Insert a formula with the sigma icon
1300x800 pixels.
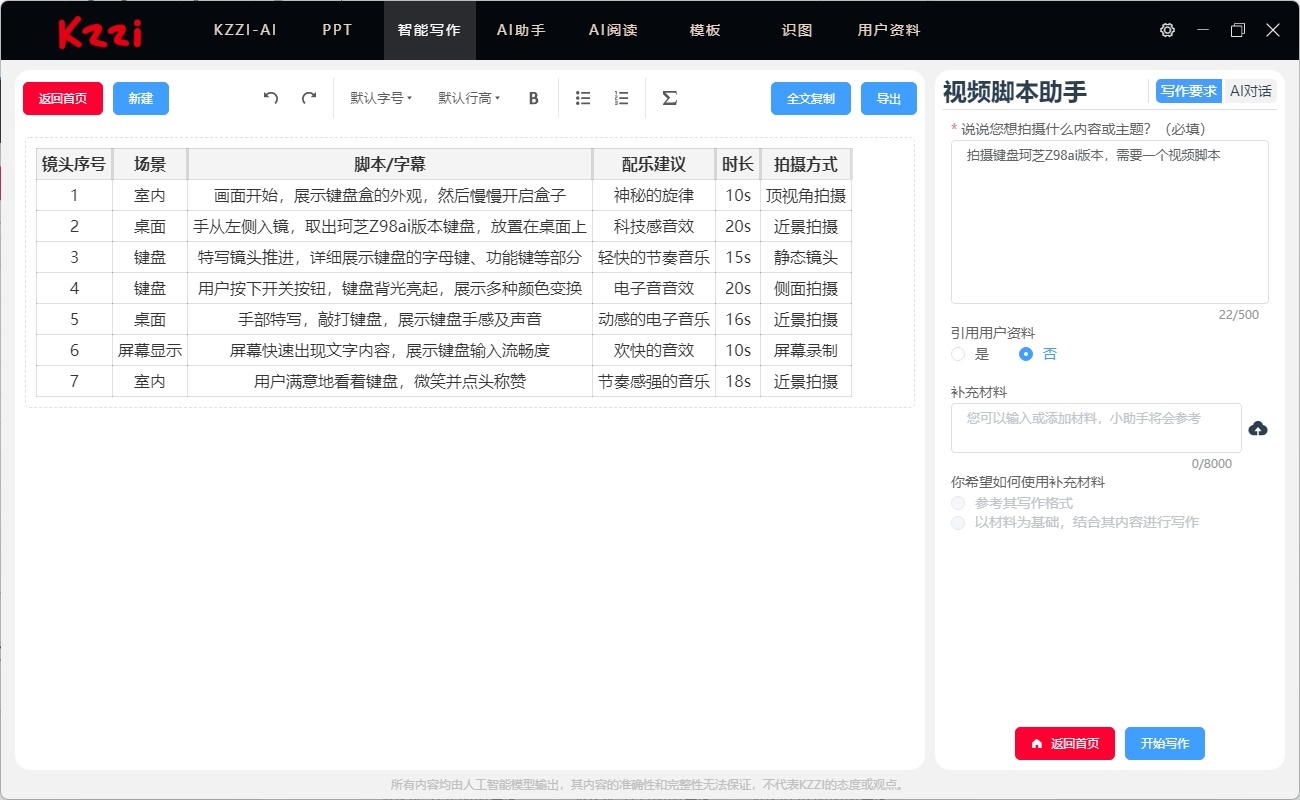point(670,98)
